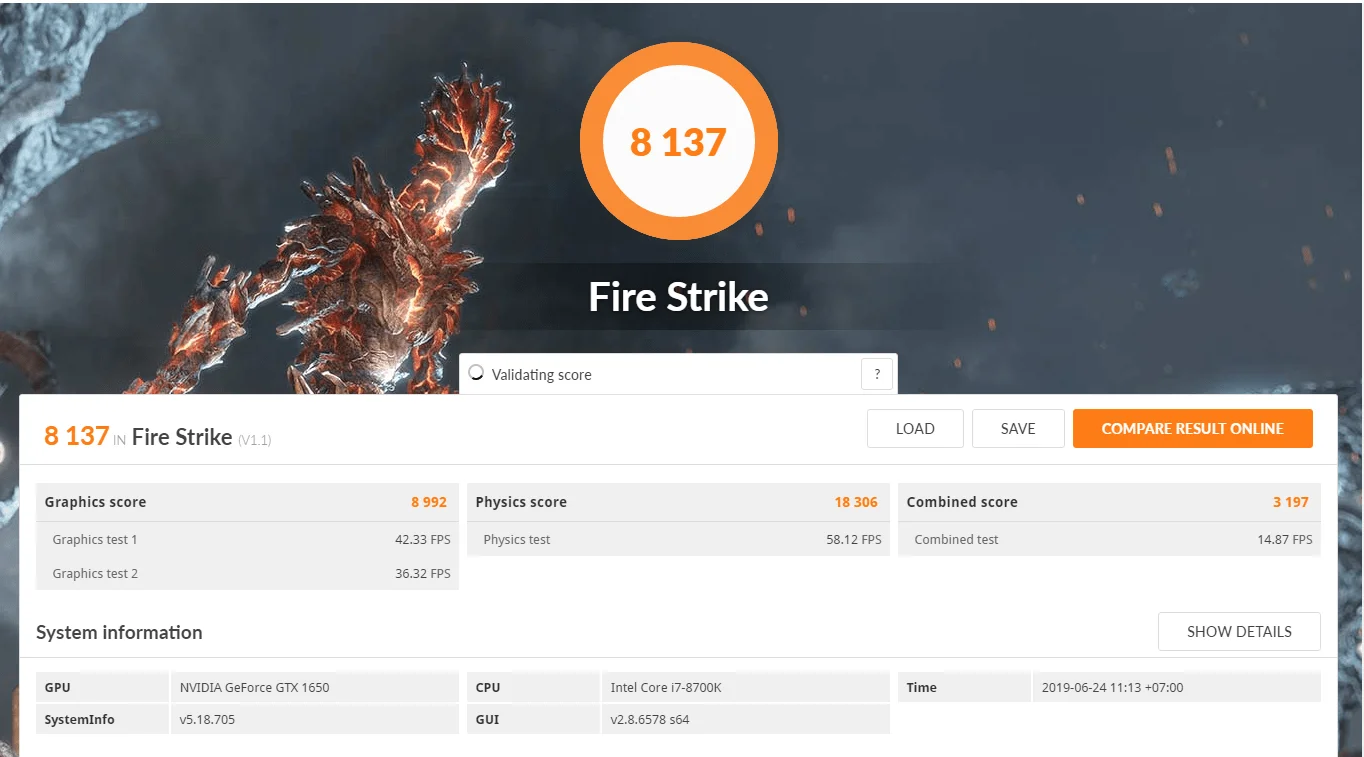Click the Graphics test 1 row label
Screen dimensions: 1364x757
[95, 539]
